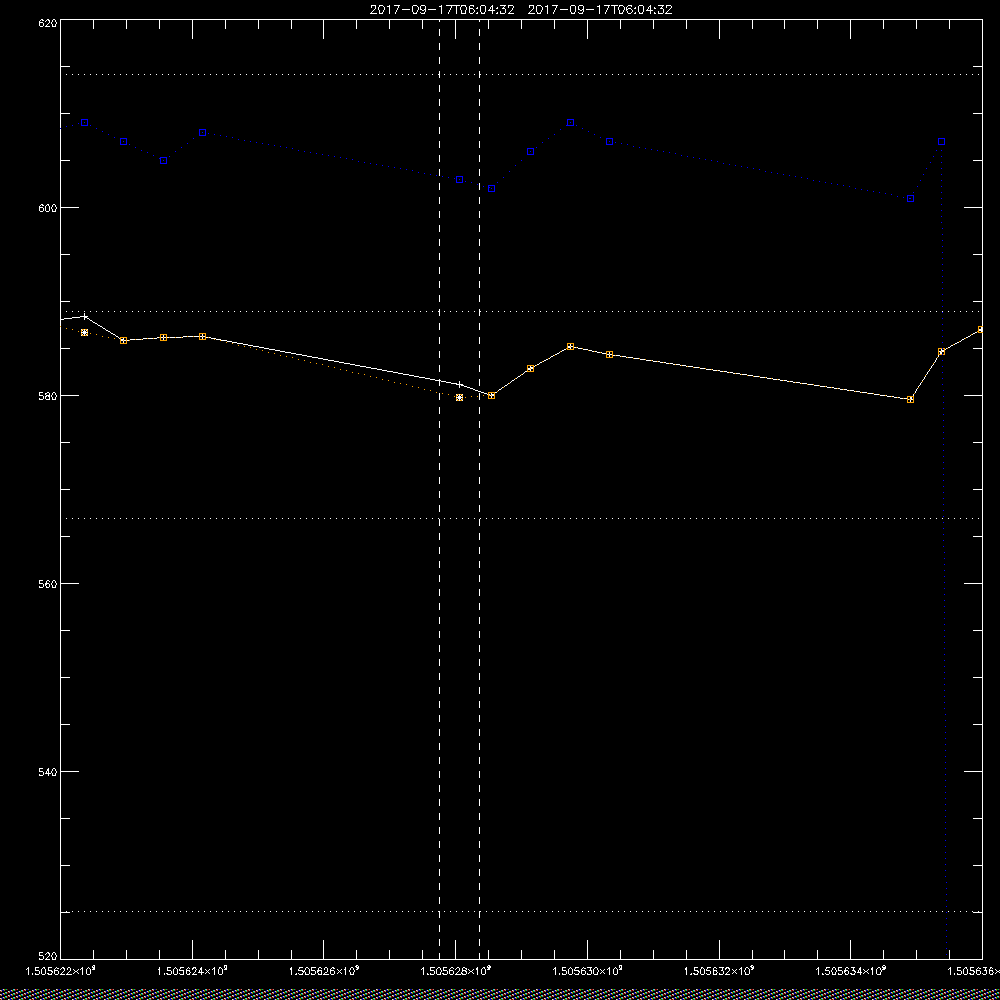Image resolution: width=1000 pixels, height=1000 pixels.
Task: Select the 540 y-axis label
Action: point(48,771)
